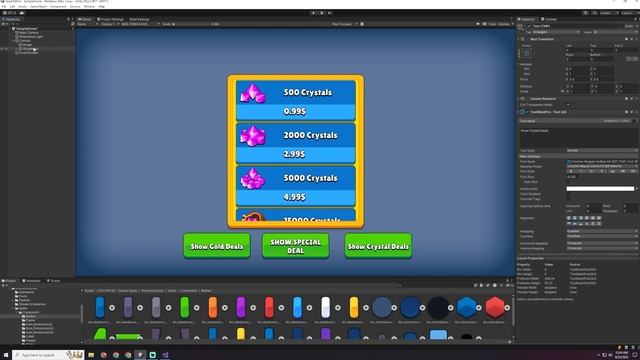Toggle the Stats button in the Game view
This screenshot has height=360, width=640.
(x=493, y=24)
